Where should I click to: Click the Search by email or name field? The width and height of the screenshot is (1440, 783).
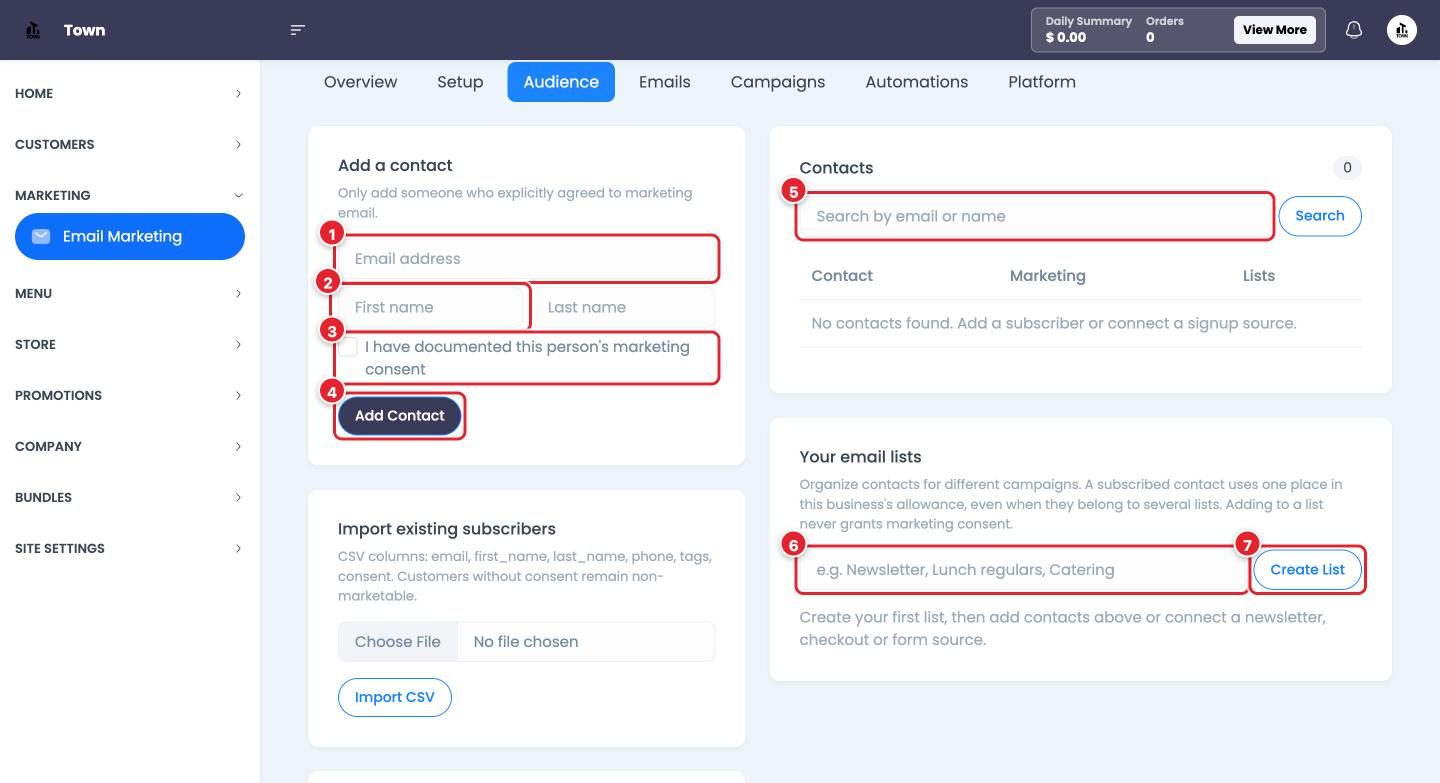pos(1035,216)
